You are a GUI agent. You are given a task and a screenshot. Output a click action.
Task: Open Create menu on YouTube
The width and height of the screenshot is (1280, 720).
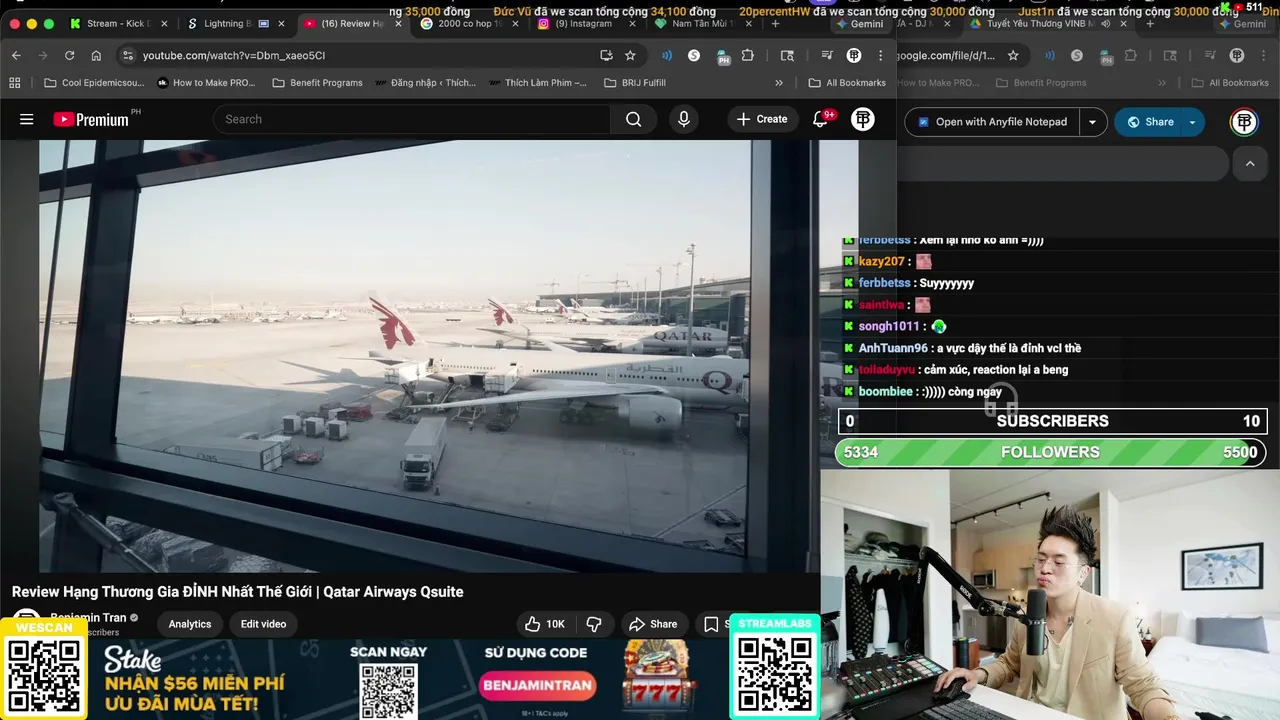762,119
